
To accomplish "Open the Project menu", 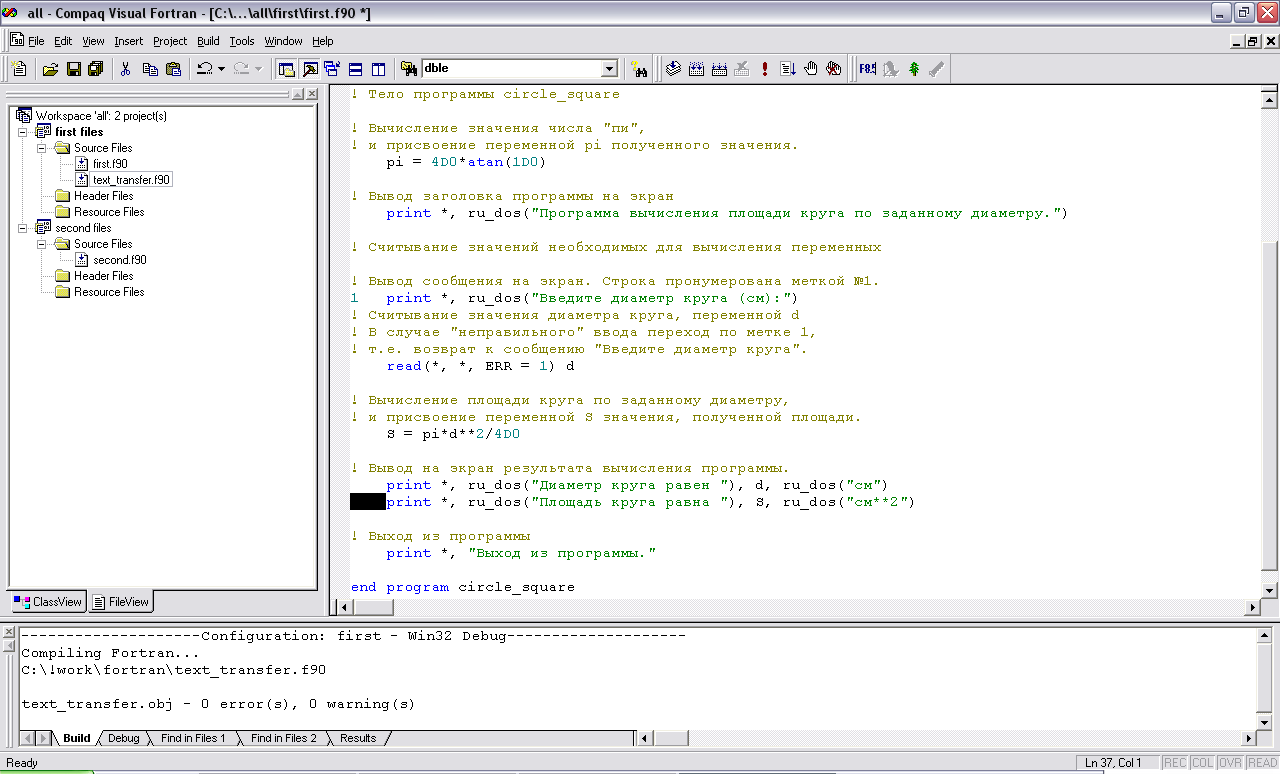I will click(170, 41).
